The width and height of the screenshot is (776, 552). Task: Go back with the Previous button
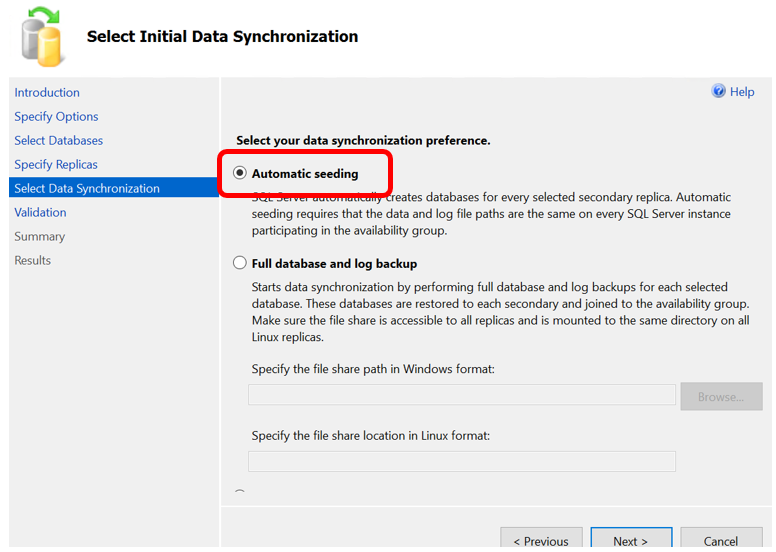tap(541, 539)
